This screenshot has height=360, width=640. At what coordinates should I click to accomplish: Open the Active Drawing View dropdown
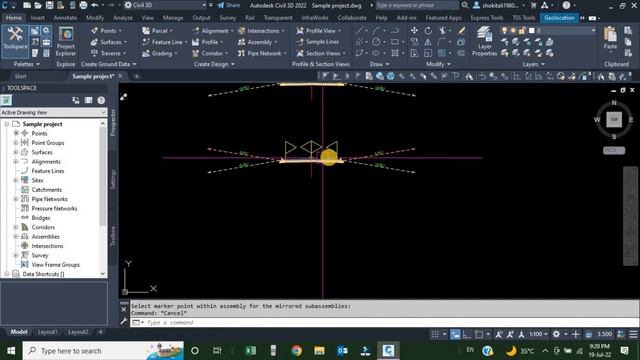coord(53,112)
